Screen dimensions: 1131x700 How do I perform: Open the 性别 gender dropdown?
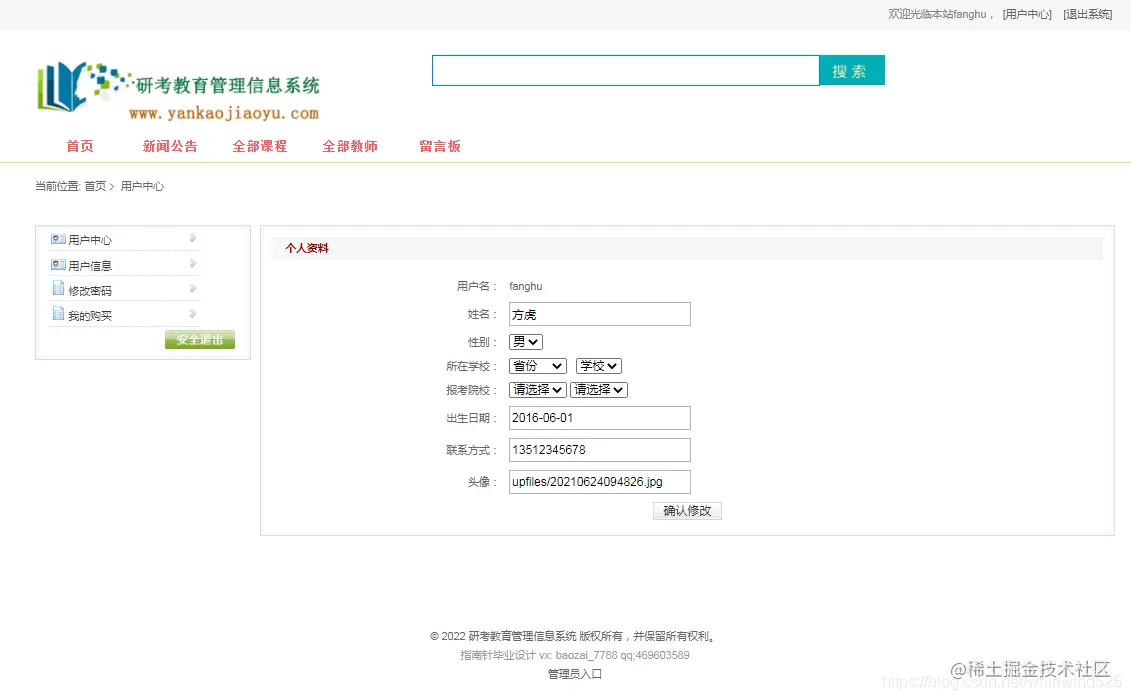pyautogui.click(x=525, y=342)
